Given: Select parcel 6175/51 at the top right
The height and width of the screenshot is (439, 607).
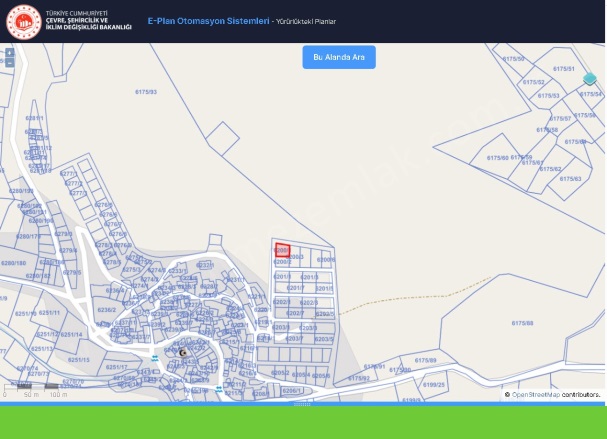Looking at the screenshot, I should pyautogui.click(x=563, y=69).
